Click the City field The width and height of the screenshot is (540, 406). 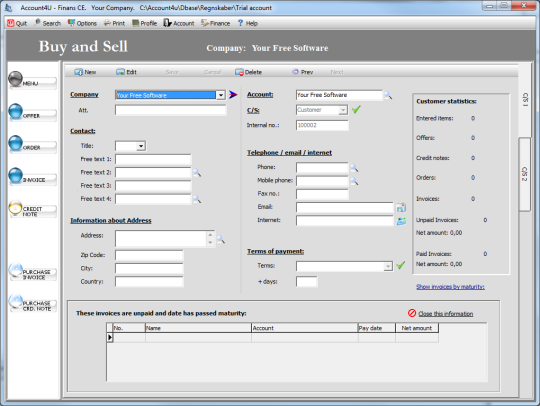coord(149,268)
